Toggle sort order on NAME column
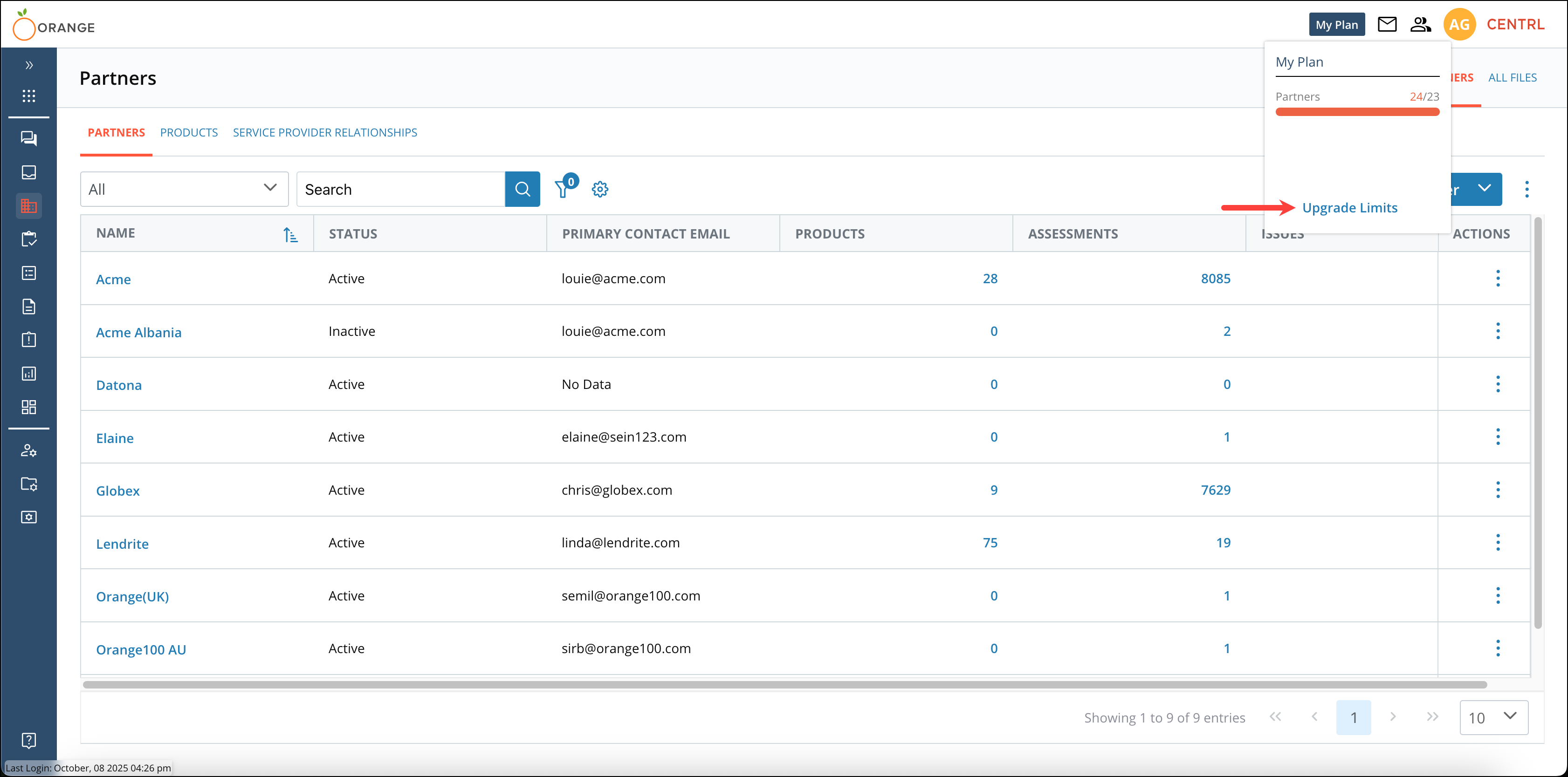The image size is (1568, 777). coord(290,234)
